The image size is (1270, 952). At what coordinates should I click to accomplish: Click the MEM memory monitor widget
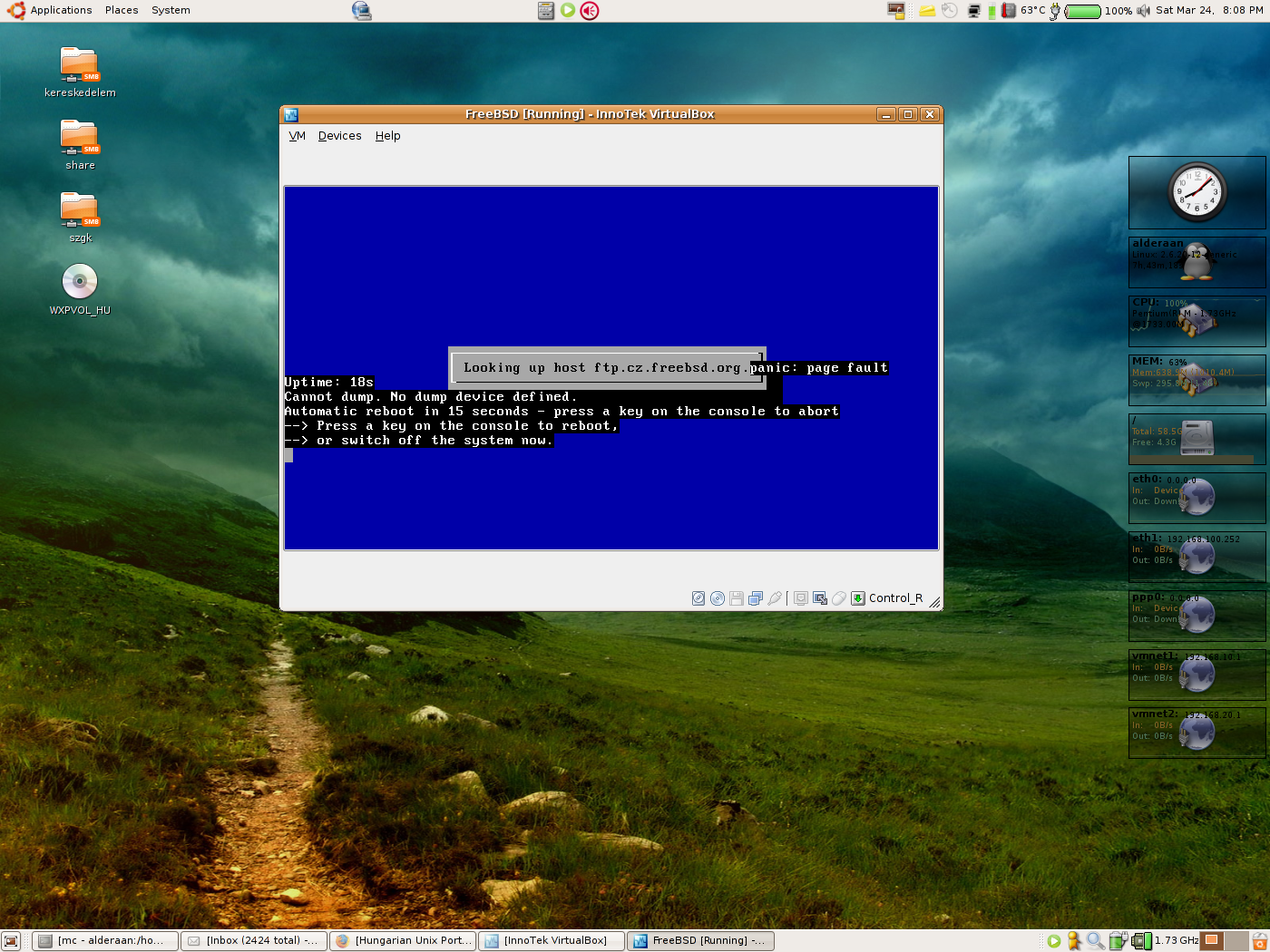pyautogui.click(x=1197, y=380)
